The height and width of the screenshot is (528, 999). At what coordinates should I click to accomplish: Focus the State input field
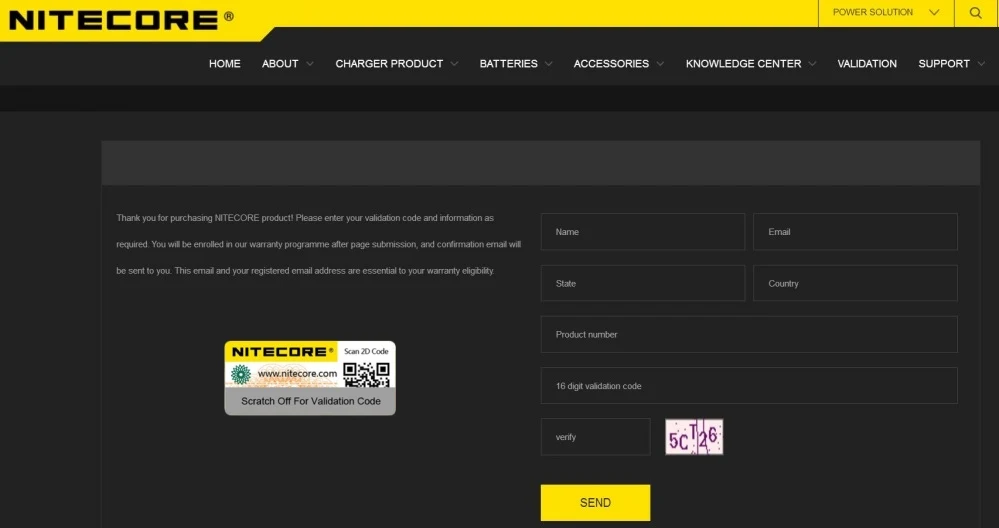click(x=643, y=283)
